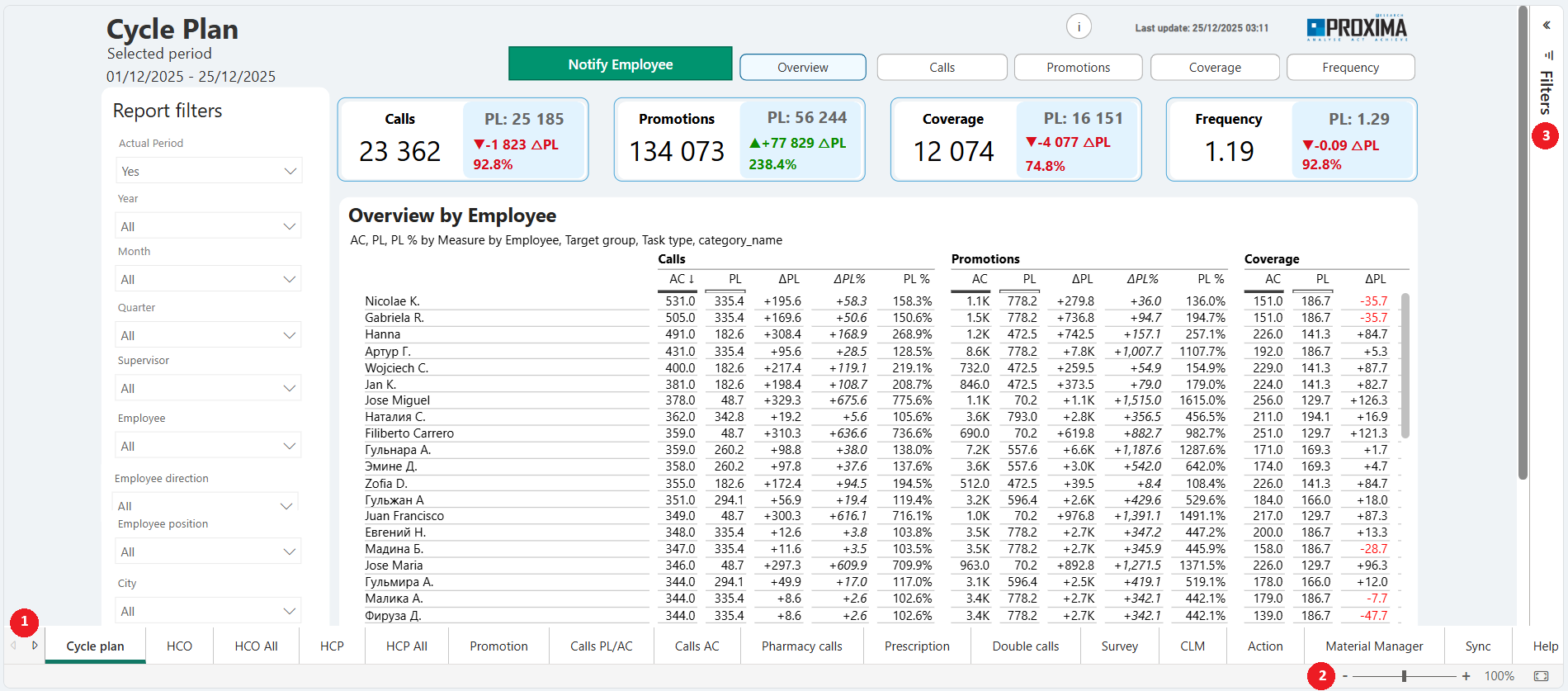Screen dimensions: 1568x691
Task: Sort by the Calls AC column header
Action: tap(681, 279)
